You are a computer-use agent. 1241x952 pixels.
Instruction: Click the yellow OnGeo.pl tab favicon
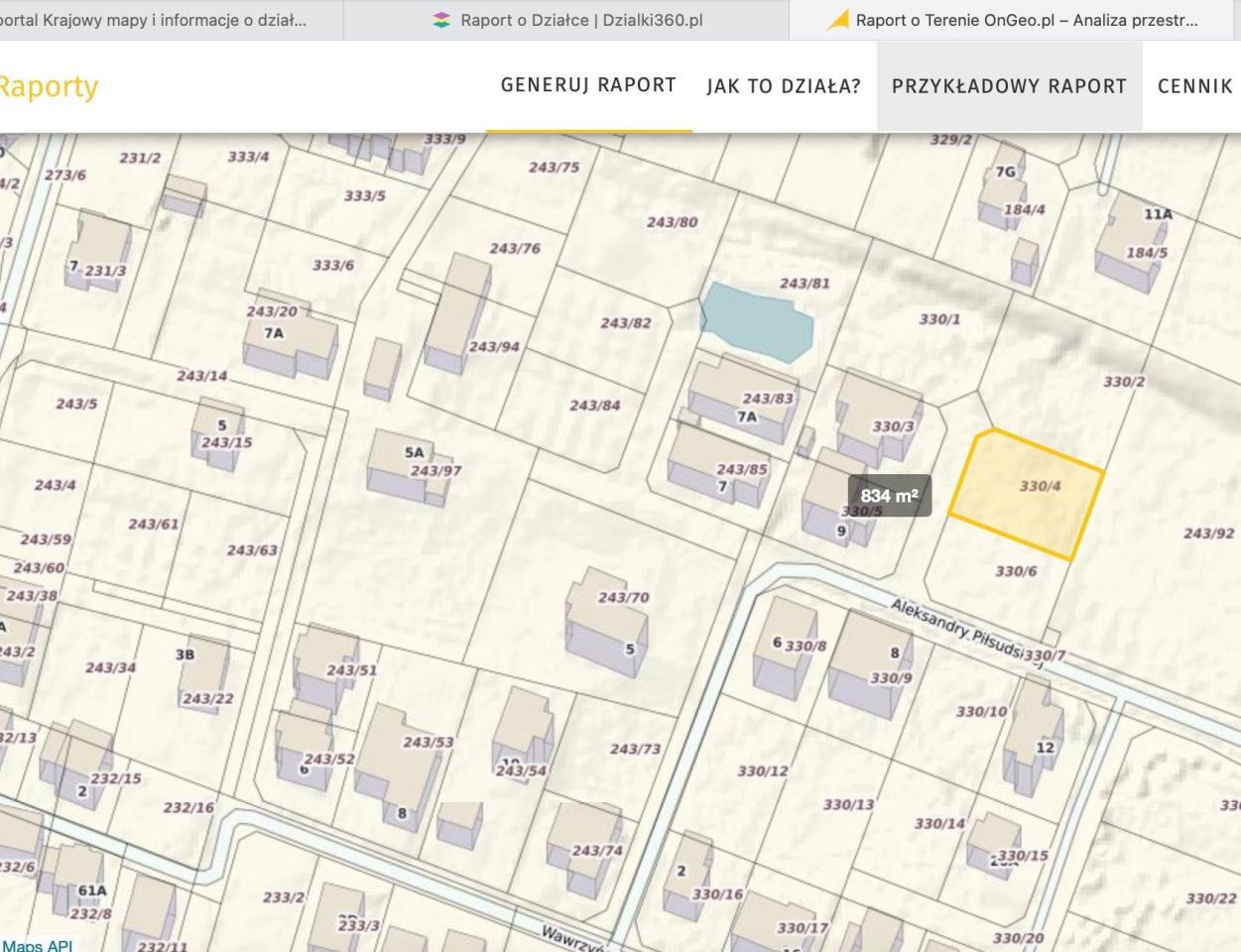point(838,20)
